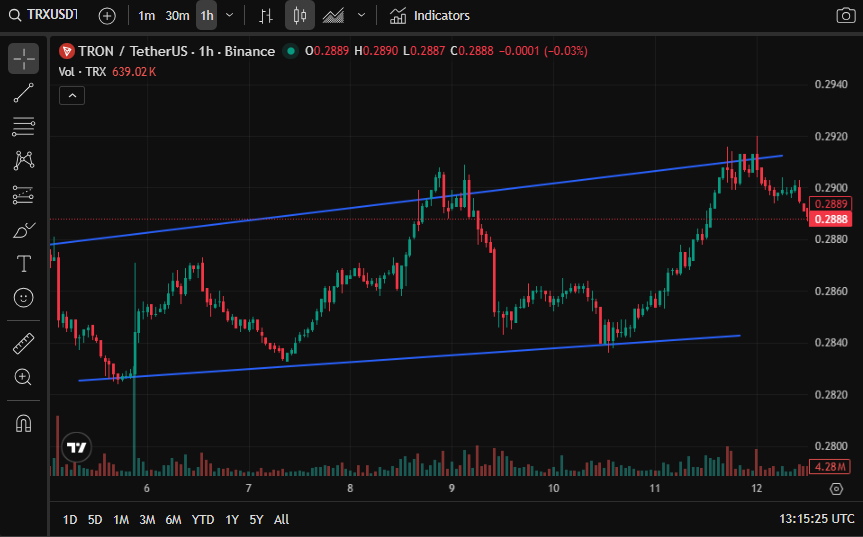This screenshot has width=863, height=537.
Task: Select the Text annotation tool
Action: [23, 264]
